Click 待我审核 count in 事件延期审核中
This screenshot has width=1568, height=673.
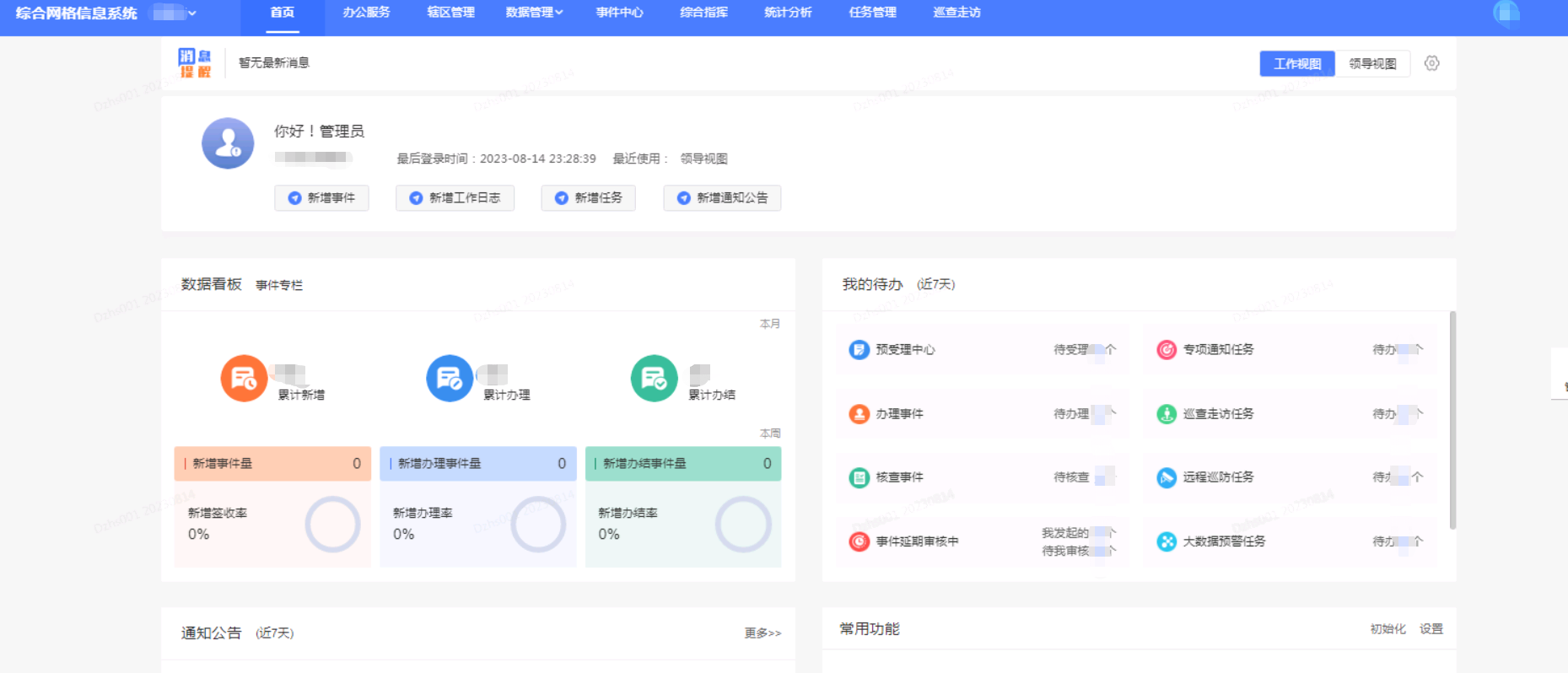(x=1079, y=552)
